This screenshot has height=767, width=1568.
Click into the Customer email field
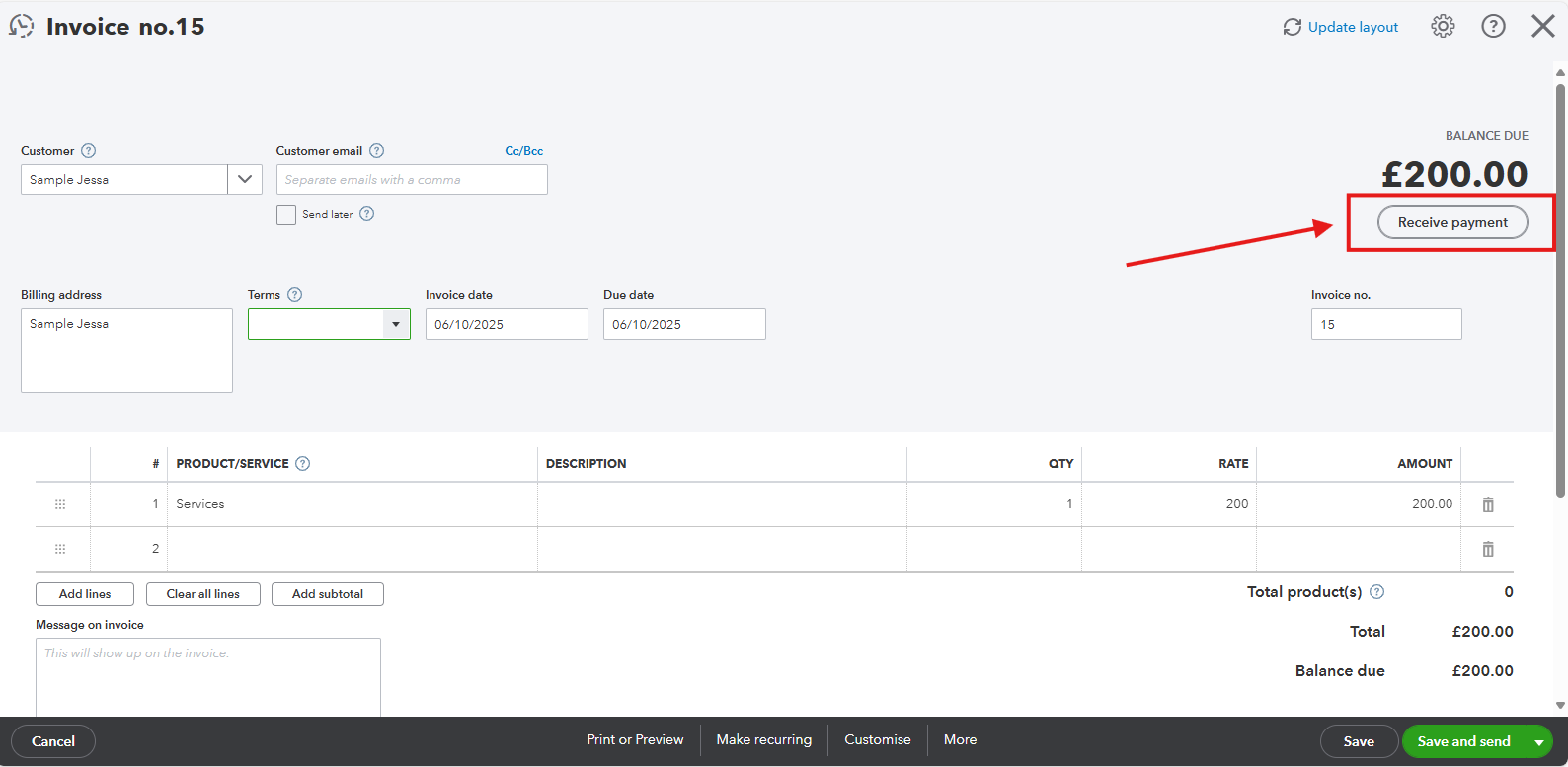[411, 180]
